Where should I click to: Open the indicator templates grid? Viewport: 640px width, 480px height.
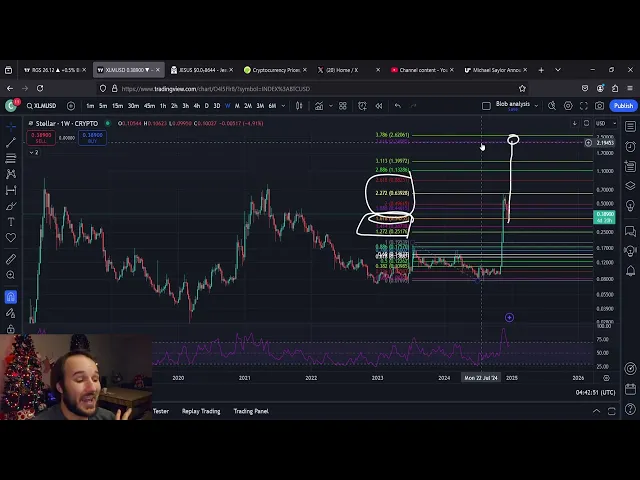tap(343, 106)
